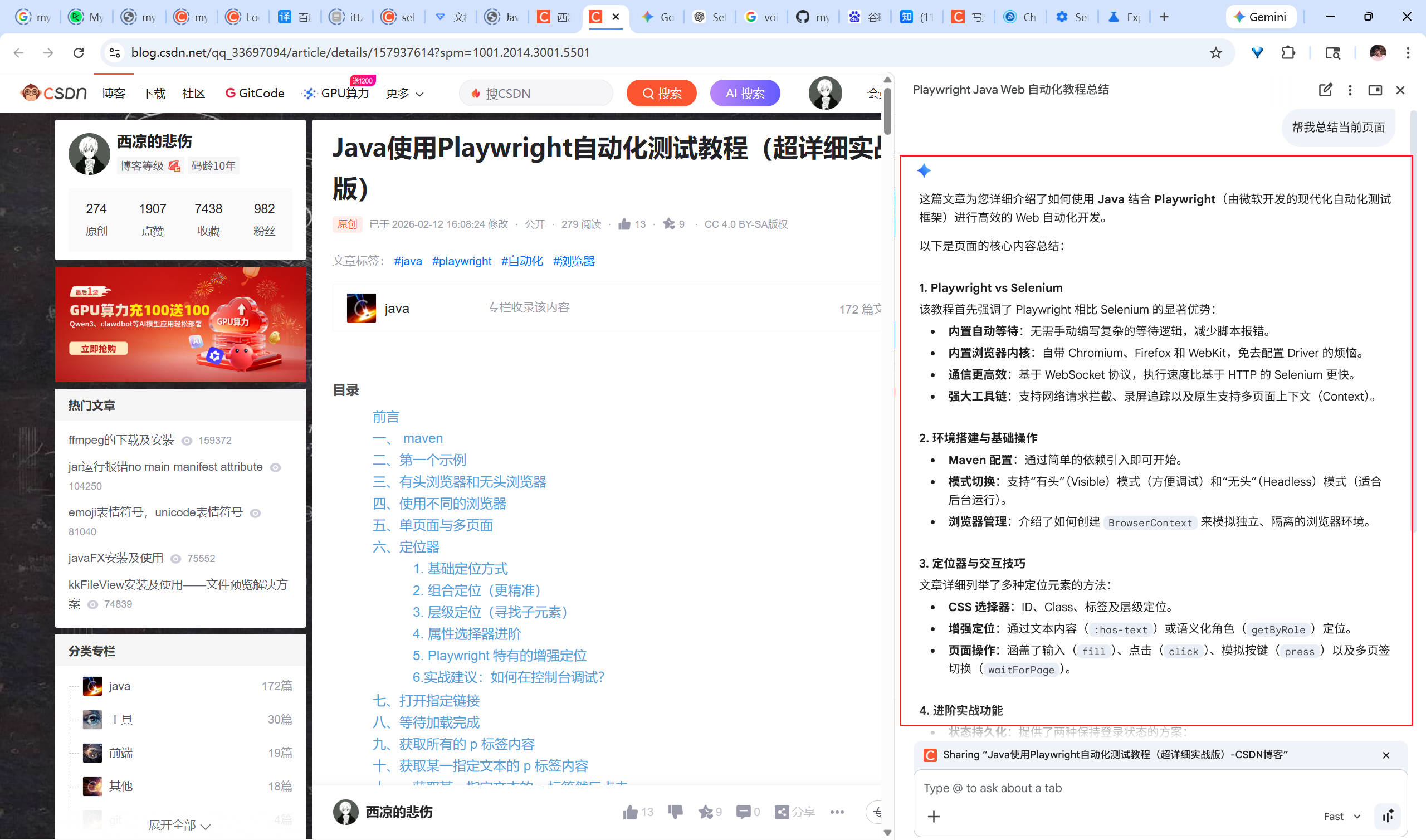Screen dimensions: 1426x840
Task: Click the orange 搜索 button
Action: pyautogui.click(x=661, y=94)
